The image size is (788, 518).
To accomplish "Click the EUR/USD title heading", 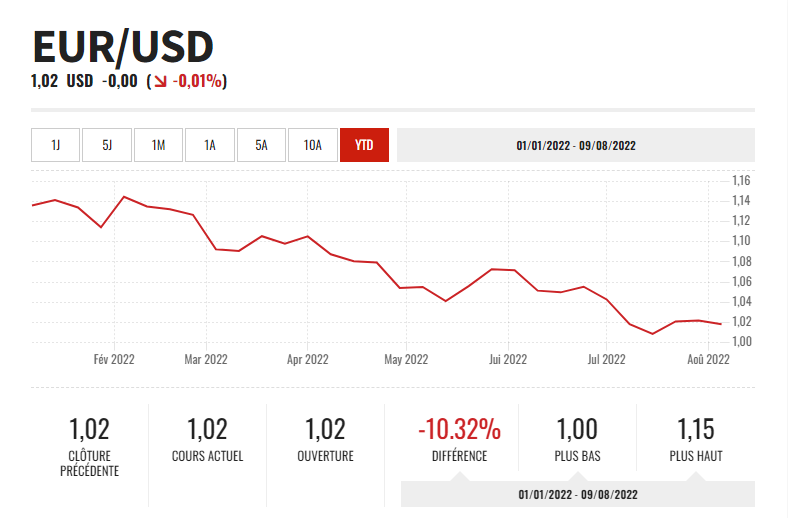I will [x=123, y=46].
